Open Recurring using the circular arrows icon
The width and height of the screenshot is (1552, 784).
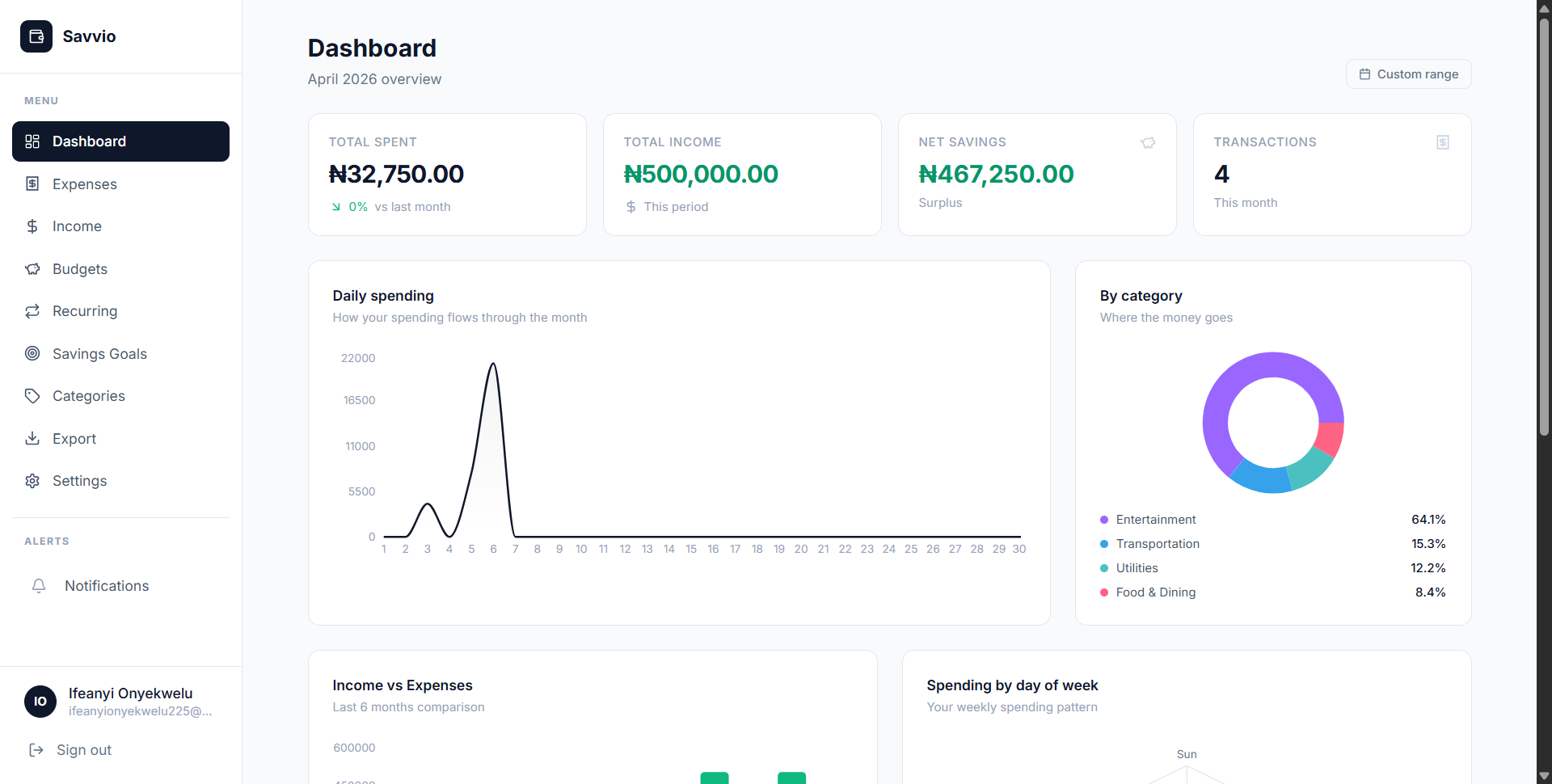coord(32,311)
